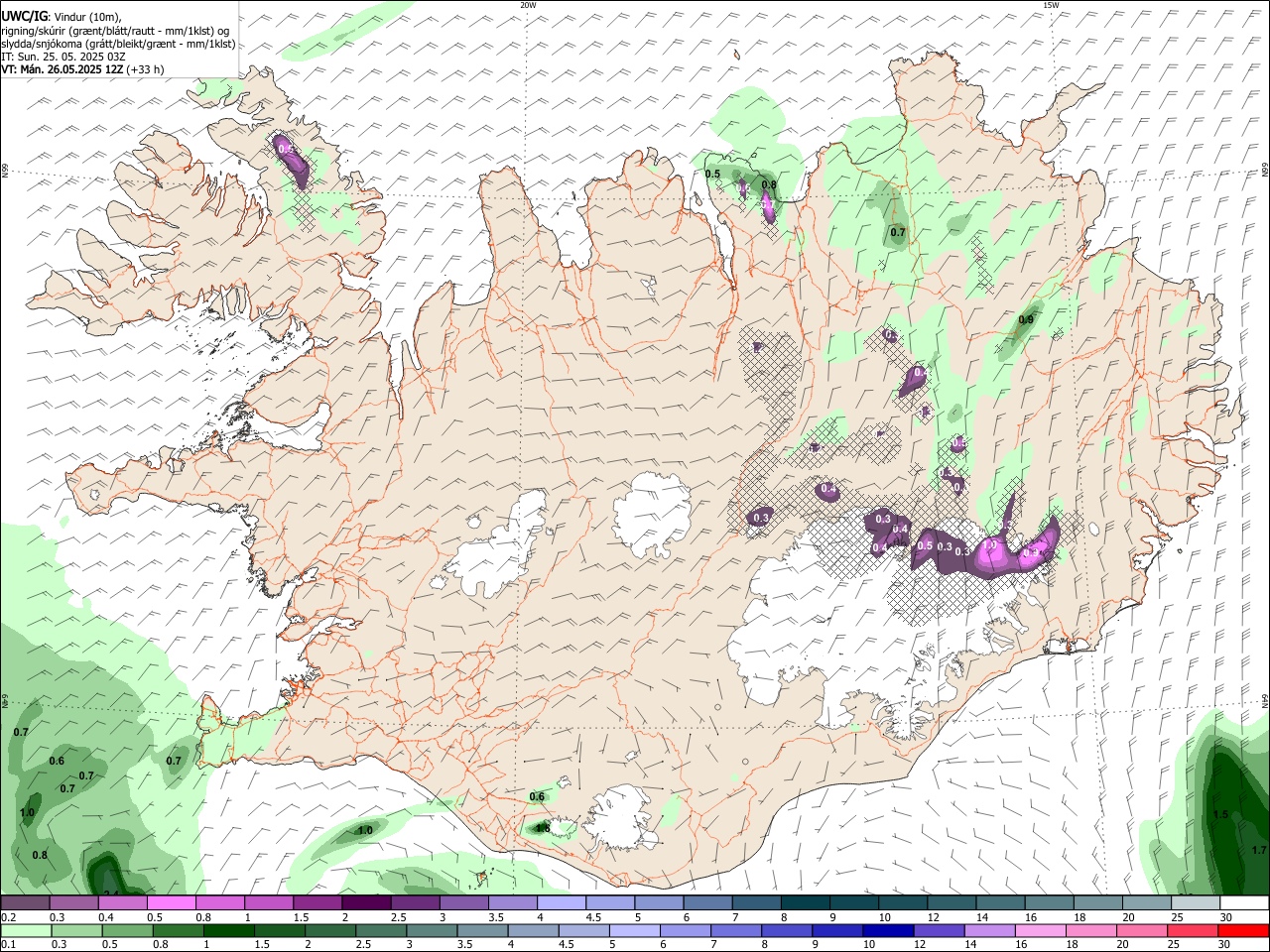Click the '0.2' label in the snow legend

pyautogui.click(x=8, y=917)
